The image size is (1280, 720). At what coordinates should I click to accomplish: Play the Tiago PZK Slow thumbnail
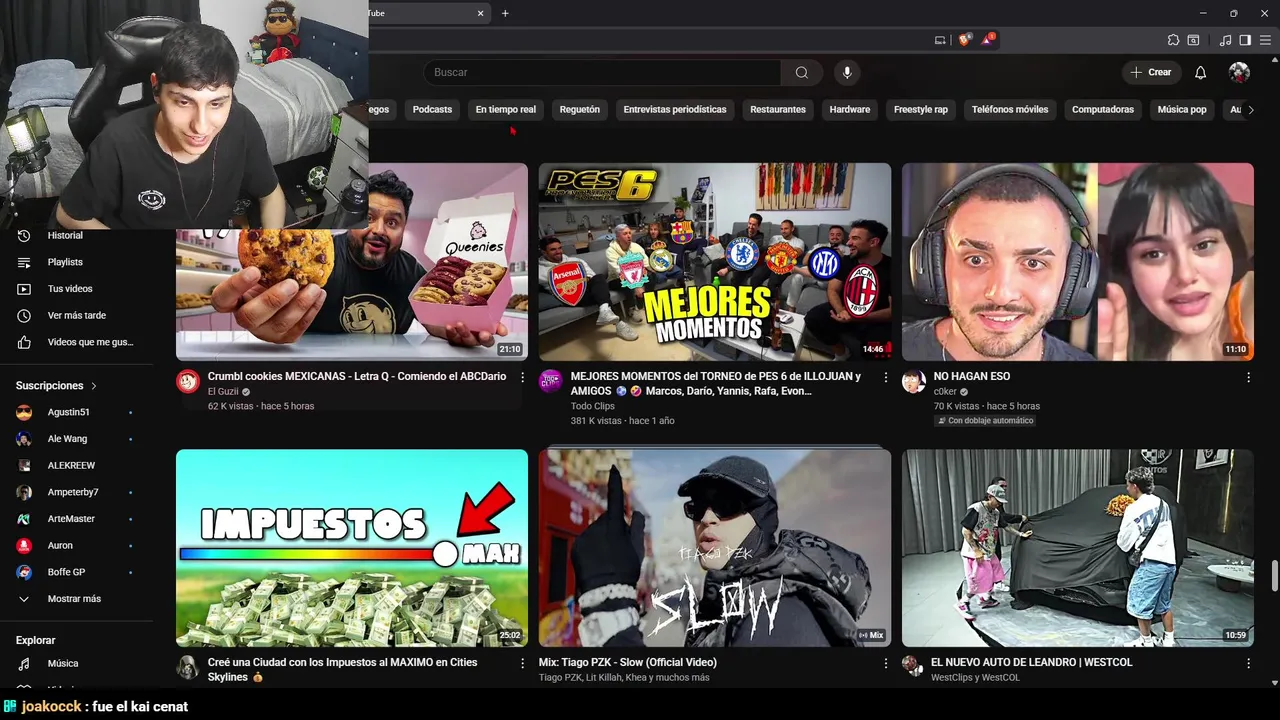715,548
